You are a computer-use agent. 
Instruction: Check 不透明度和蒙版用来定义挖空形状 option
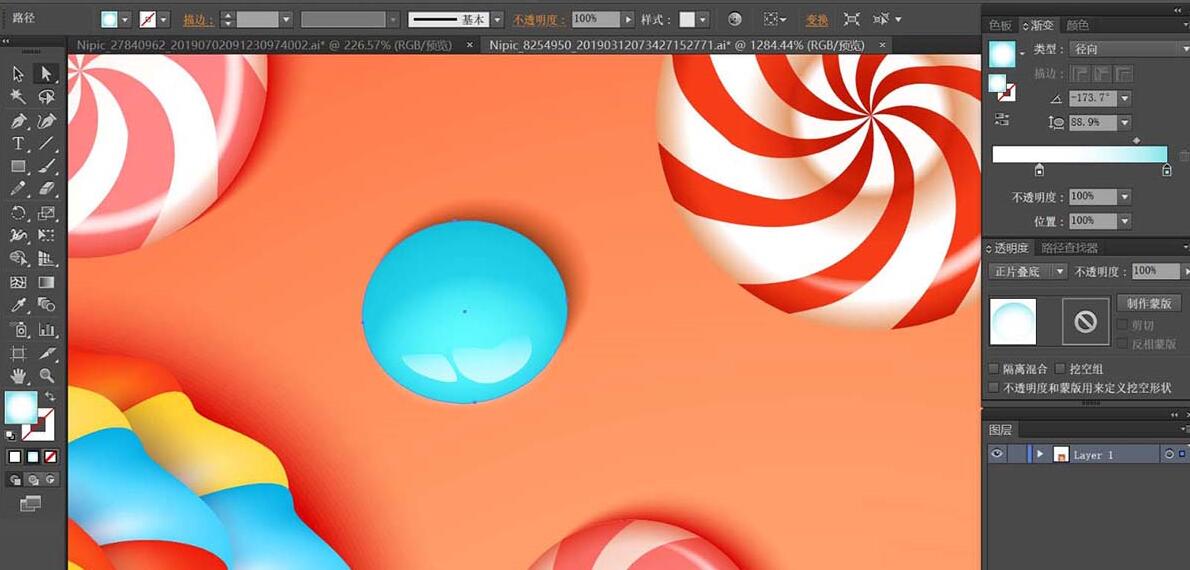coord(993,387)
